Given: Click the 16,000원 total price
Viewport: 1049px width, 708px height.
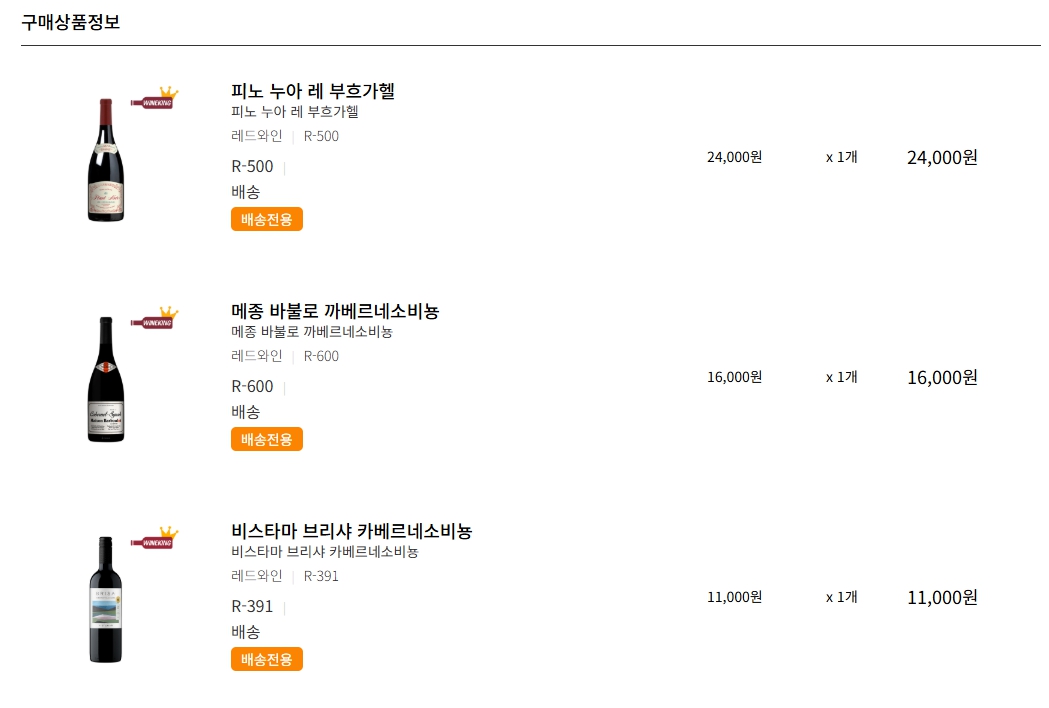Looking at the screenshot, I should (x=942, y=377).
